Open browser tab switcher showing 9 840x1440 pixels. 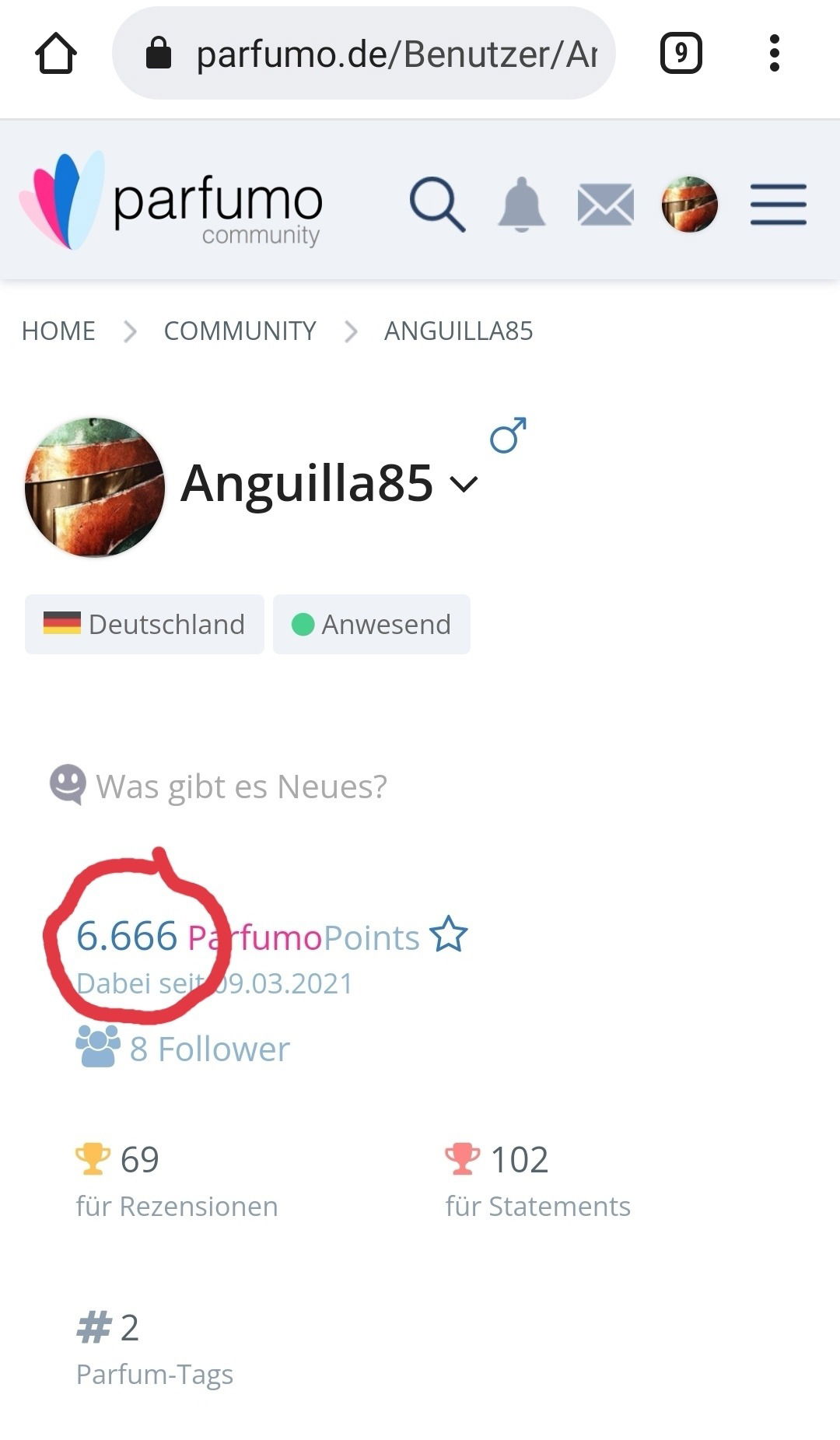[x=681, y=54]
